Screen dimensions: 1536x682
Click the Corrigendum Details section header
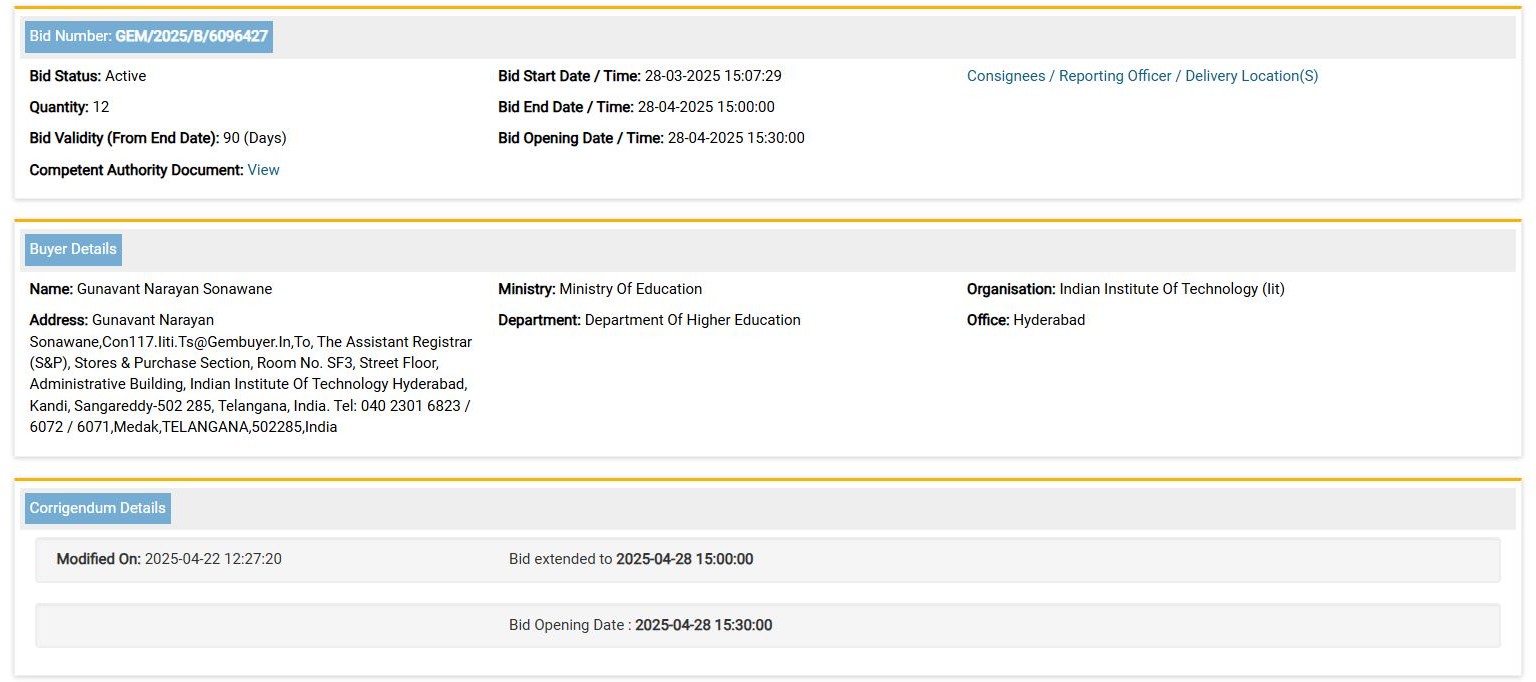(97, 508)
